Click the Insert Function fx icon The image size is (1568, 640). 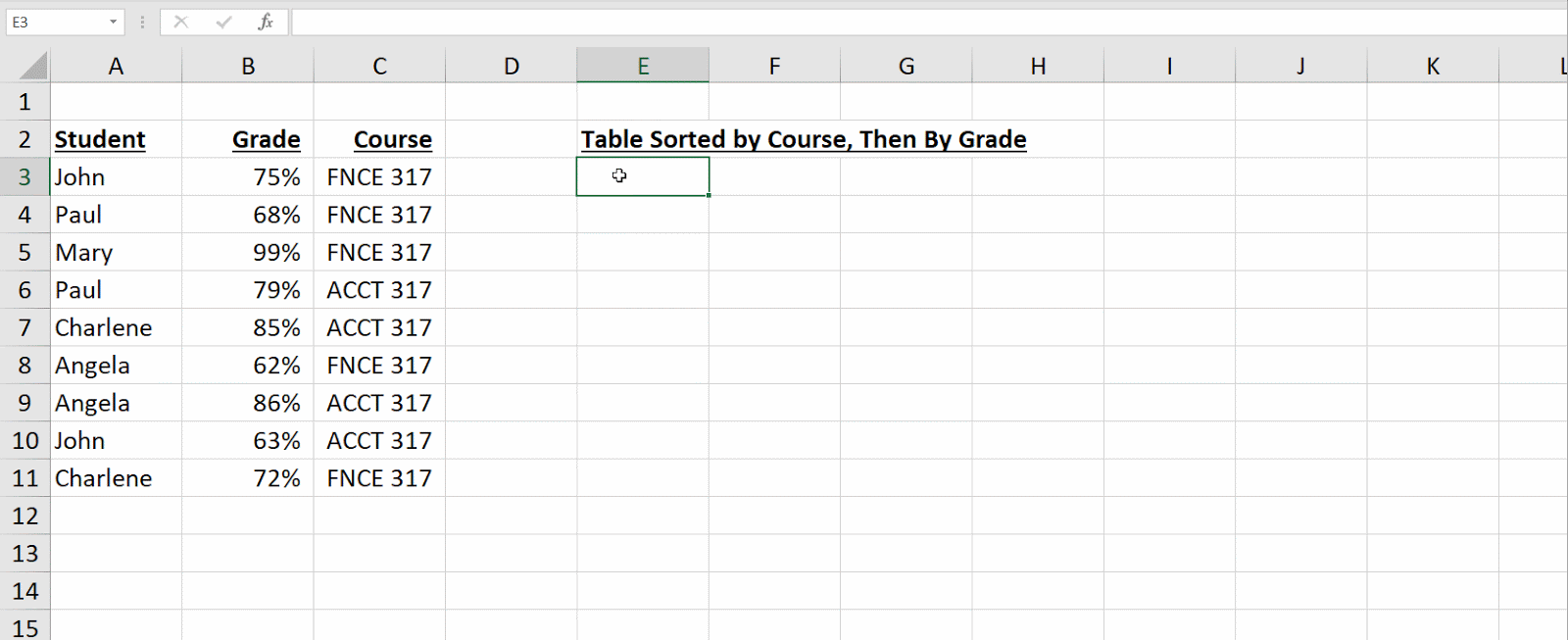click(266, 22)
